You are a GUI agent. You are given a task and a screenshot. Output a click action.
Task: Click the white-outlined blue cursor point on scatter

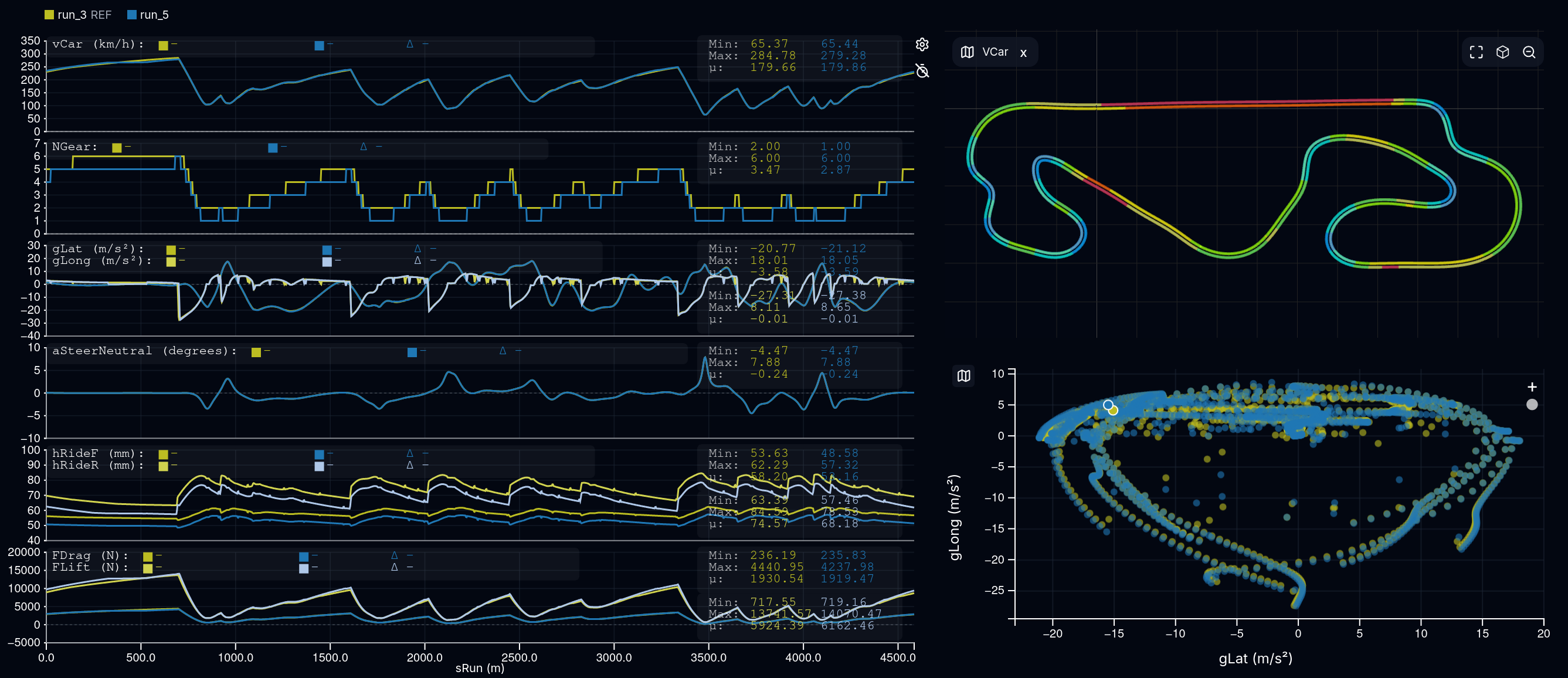tap(1108, 405)
